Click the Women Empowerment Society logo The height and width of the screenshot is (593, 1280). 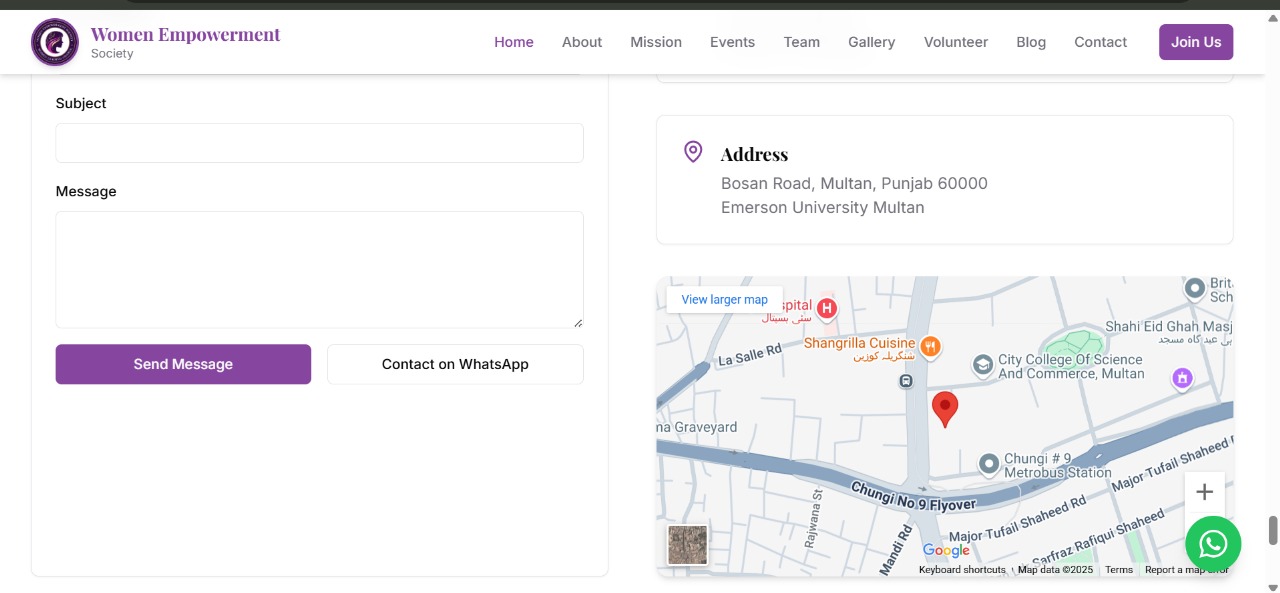click(x=55, y=42)
